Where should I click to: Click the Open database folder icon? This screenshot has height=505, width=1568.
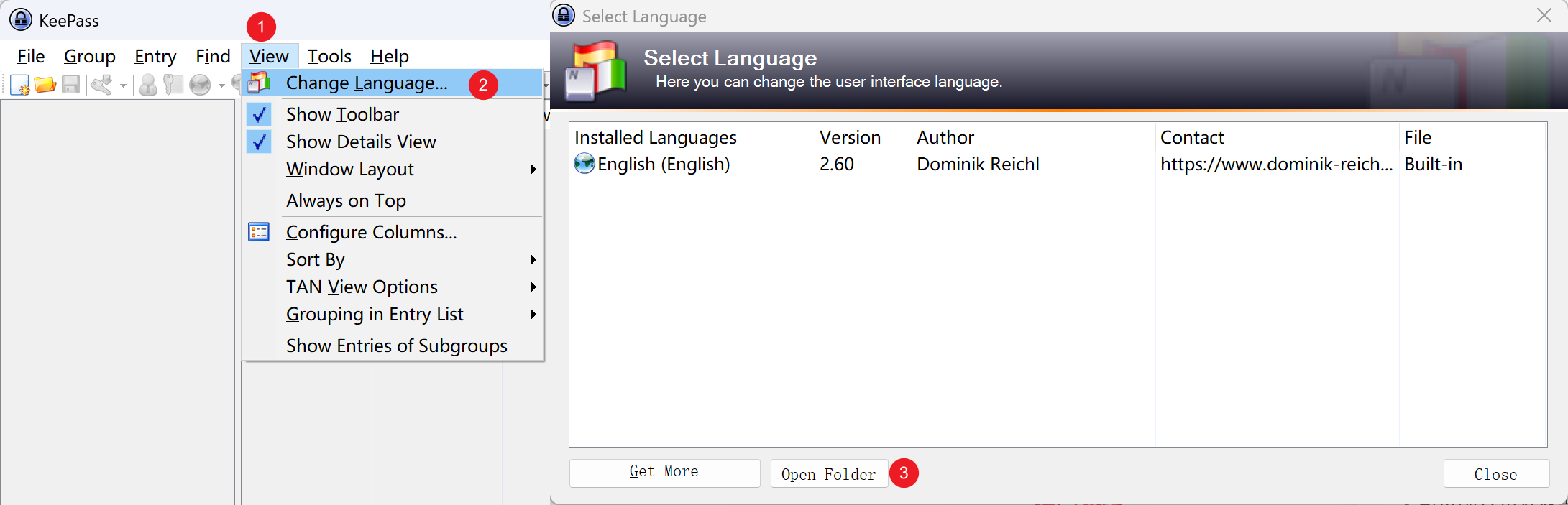coord(45,85)
